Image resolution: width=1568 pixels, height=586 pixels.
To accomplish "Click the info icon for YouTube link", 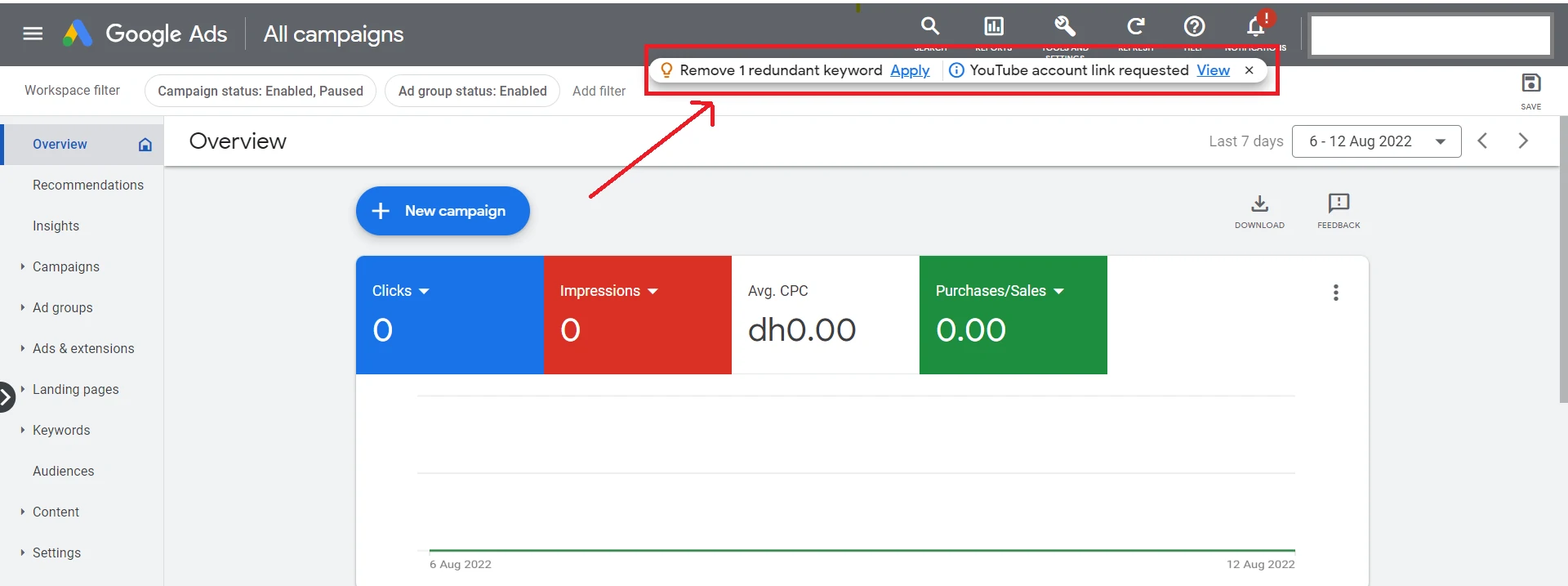I will pyautogui.click(x=956, y=70).
